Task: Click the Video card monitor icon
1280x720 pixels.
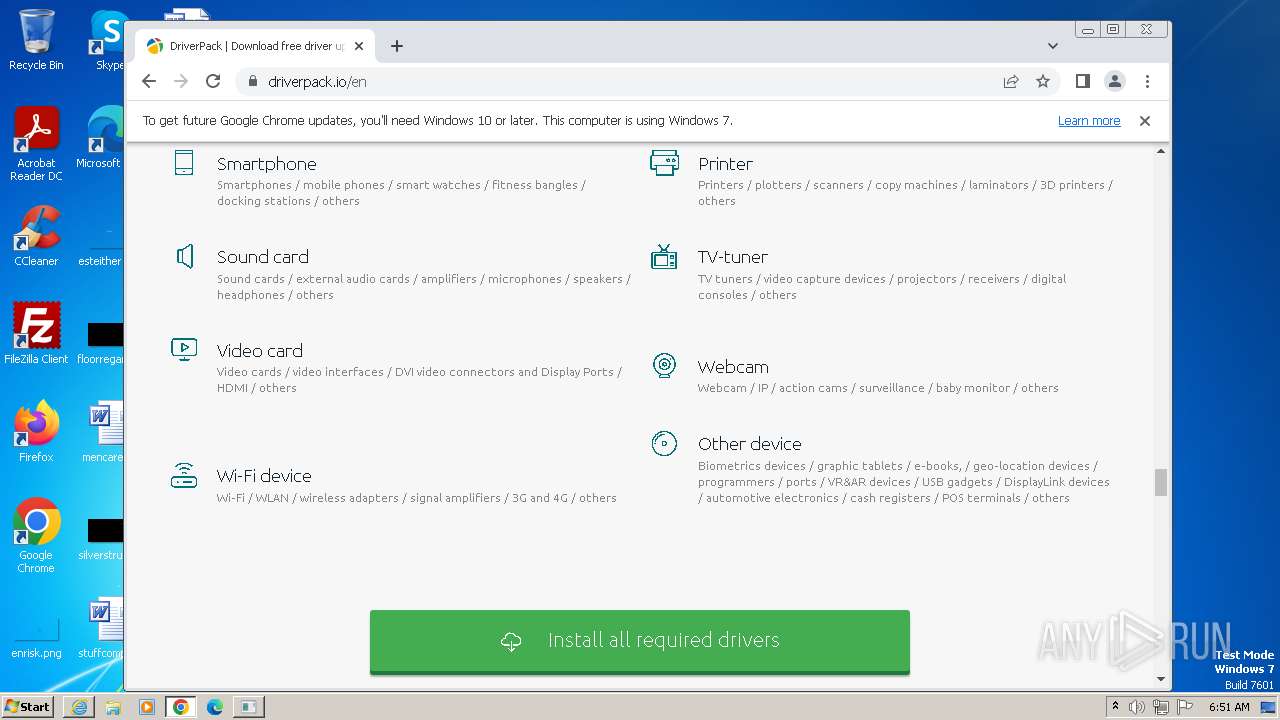Action: coord(184,349)
